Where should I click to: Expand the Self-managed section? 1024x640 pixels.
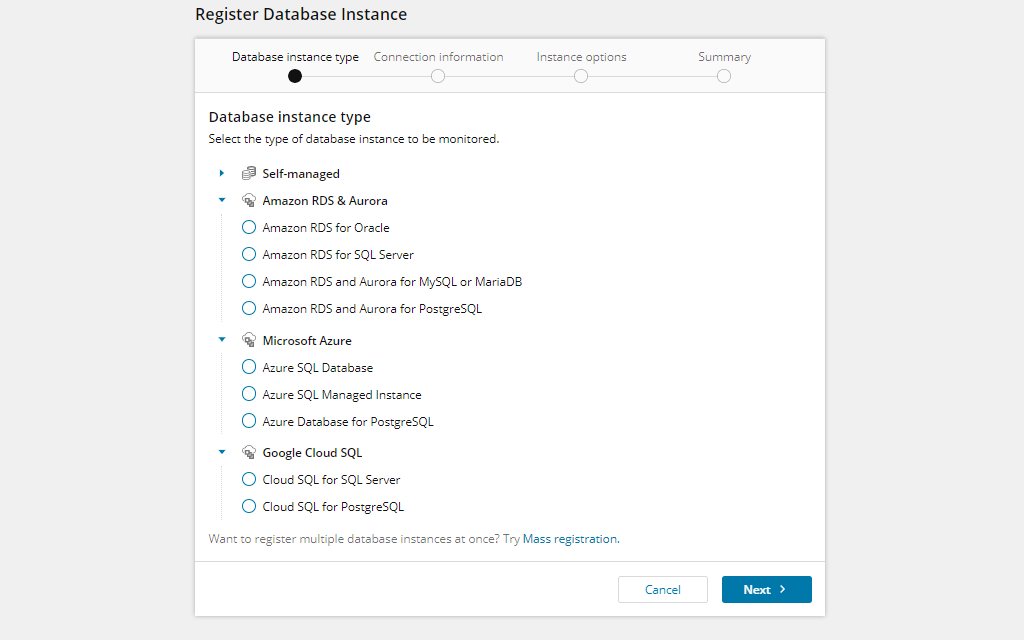[x=221, y=172]
